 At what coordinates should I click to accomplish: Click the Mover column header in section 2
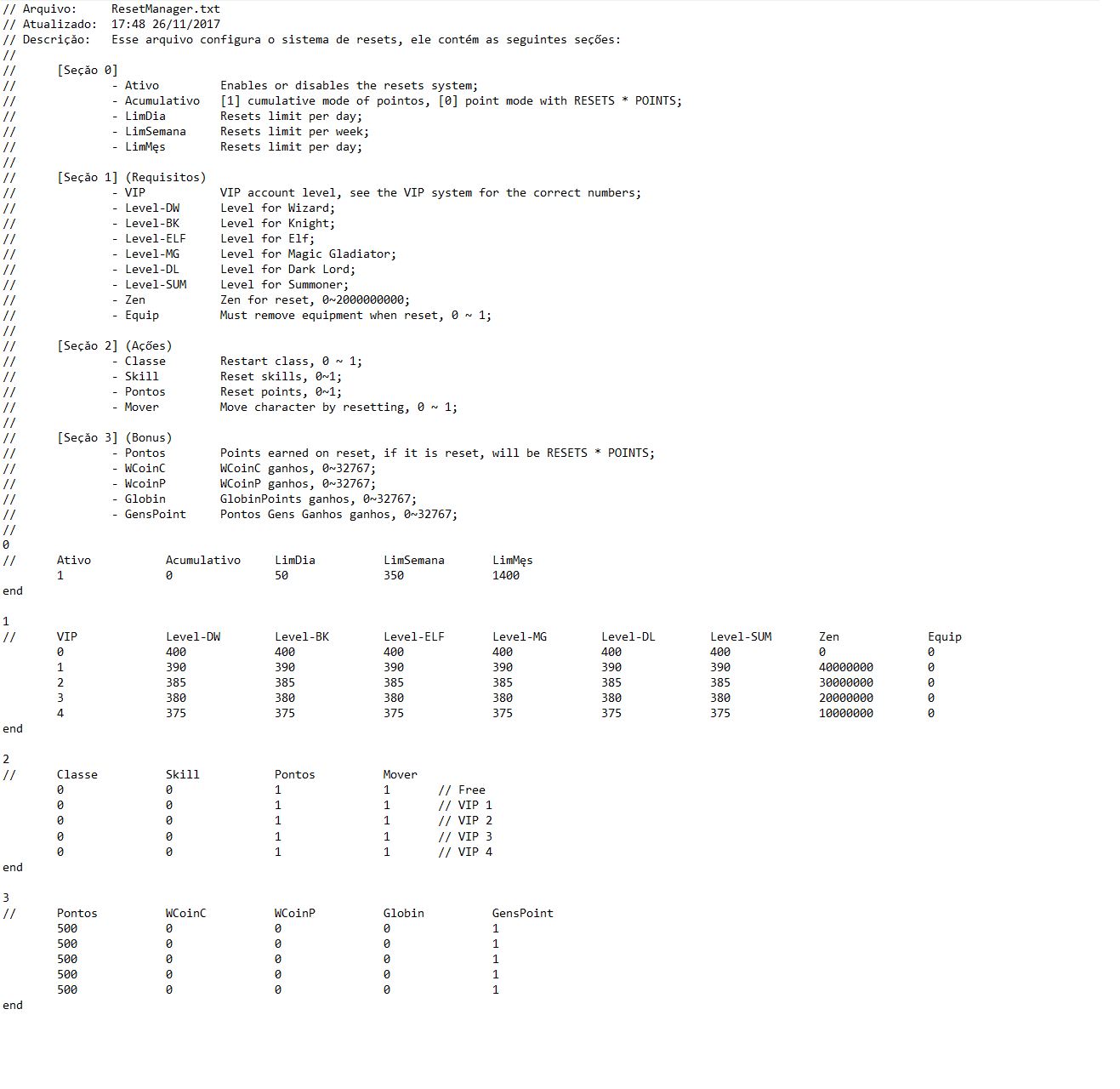click(401, 775)
